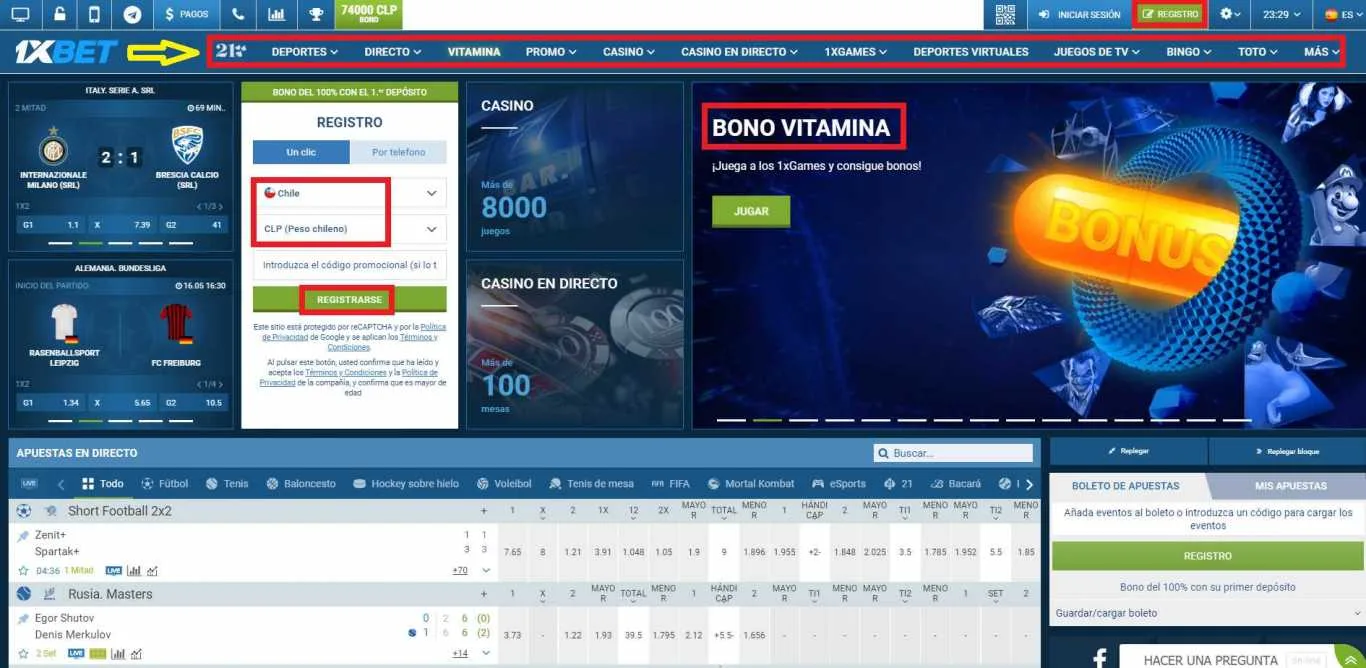
Task: Select the Baloncesto sports filter
Action: [301, 483]
